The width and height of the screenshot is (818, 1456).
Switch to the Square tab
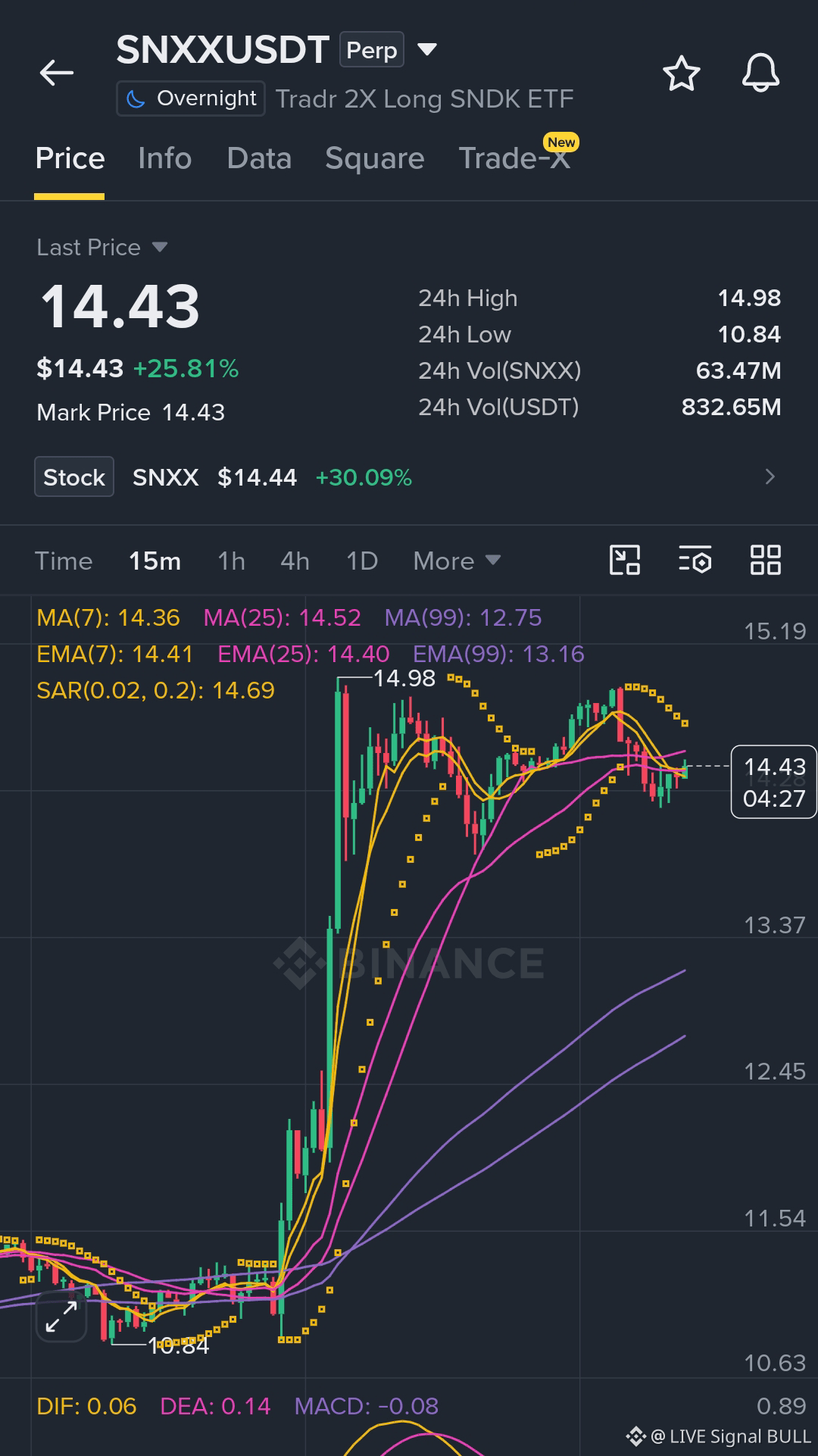(374, 158)
